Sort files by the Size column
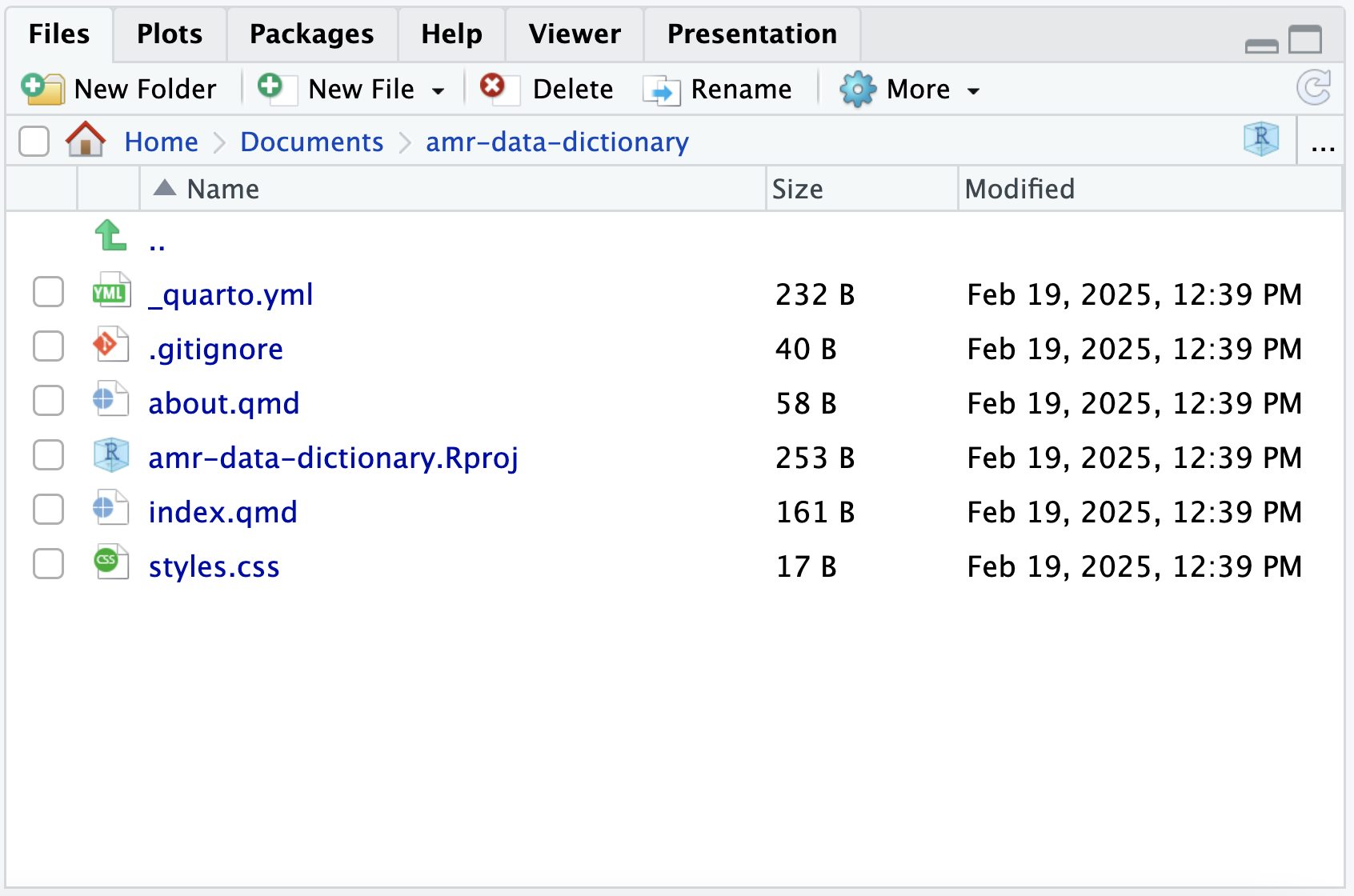1354x896 pixels. 862,189
